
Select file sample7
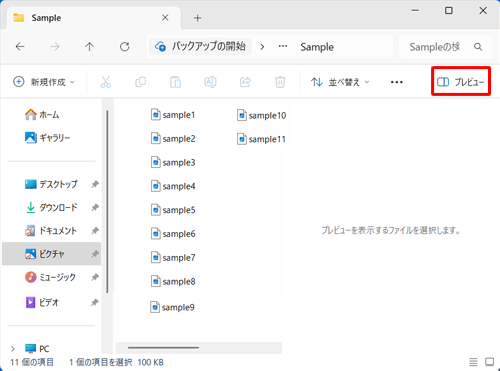point(173,258)
